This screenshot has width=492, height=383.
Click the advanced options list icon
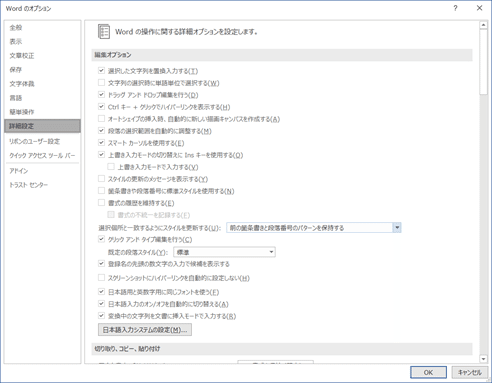click(104, 32)
